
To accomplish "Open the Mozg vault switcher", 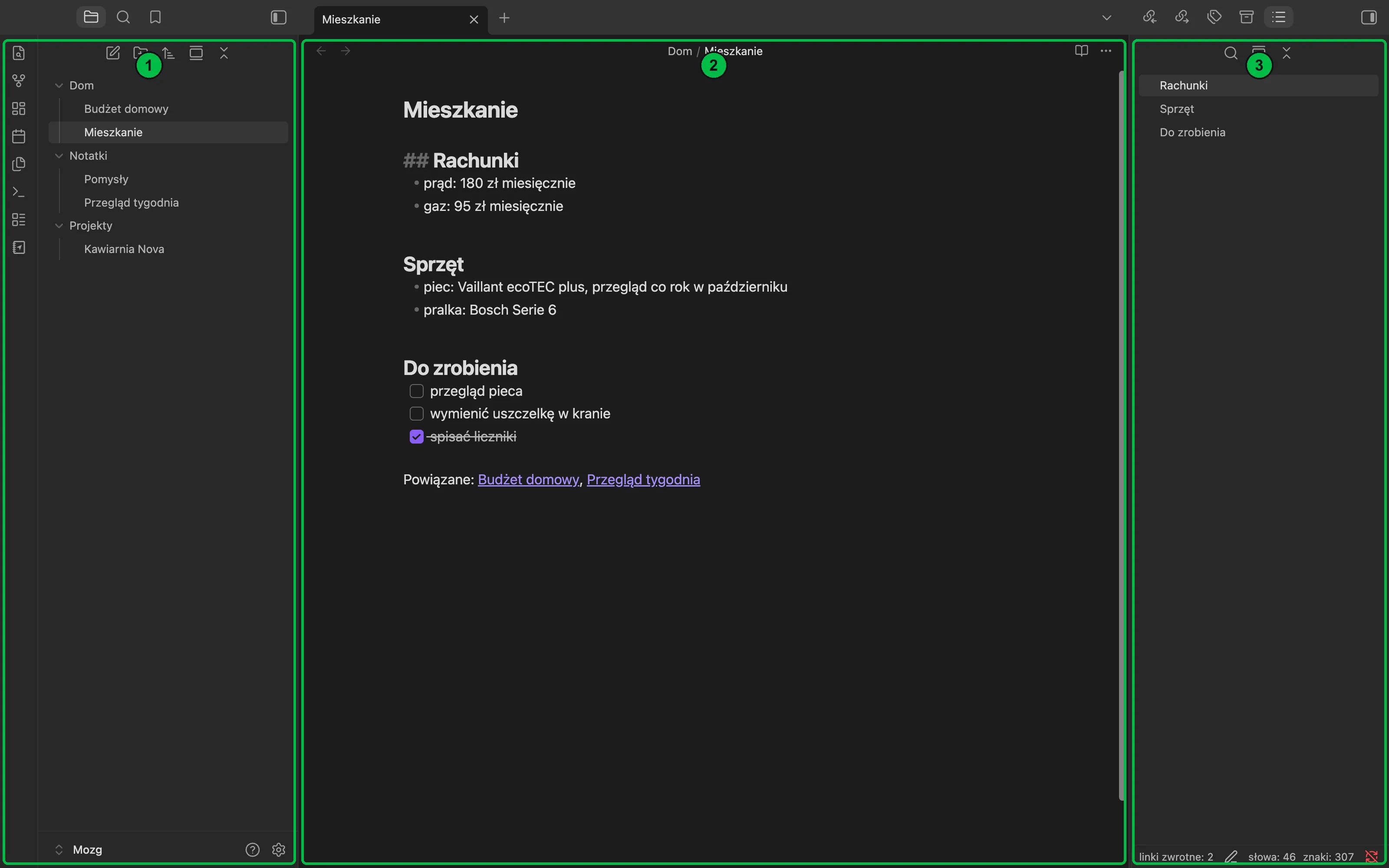I will coord(79,850).
